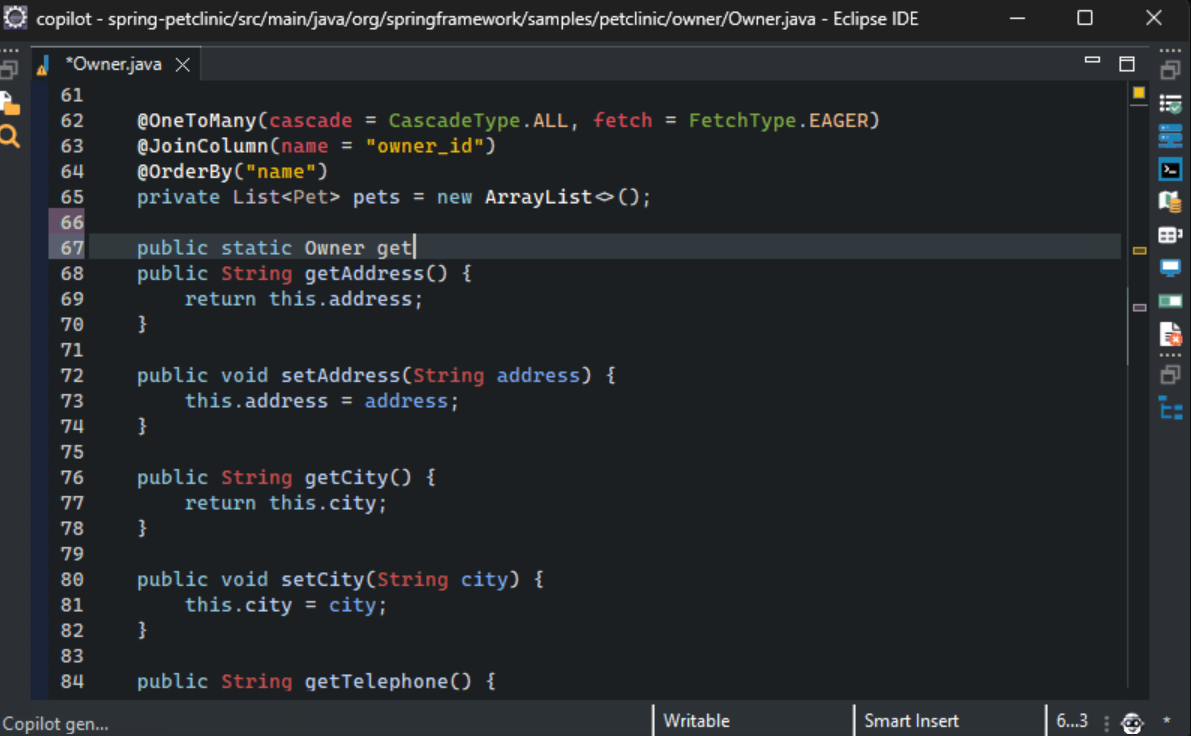Image resolution: width=1191 pixels, height=736 pixels.
Task: Close the Owner.java tab
Action: point(181,63)
